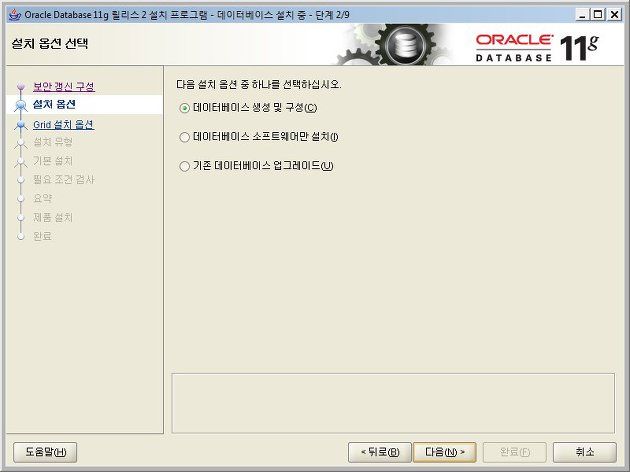Click the '제품 설치' step label

coord(53,217)
